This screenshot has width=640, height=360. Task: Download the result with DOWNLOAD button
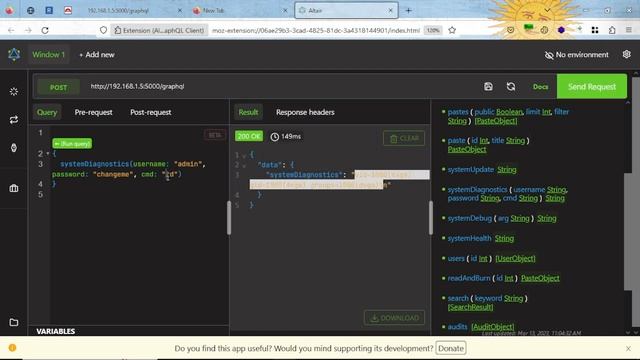pyautogui.click(x=394, y=318)
